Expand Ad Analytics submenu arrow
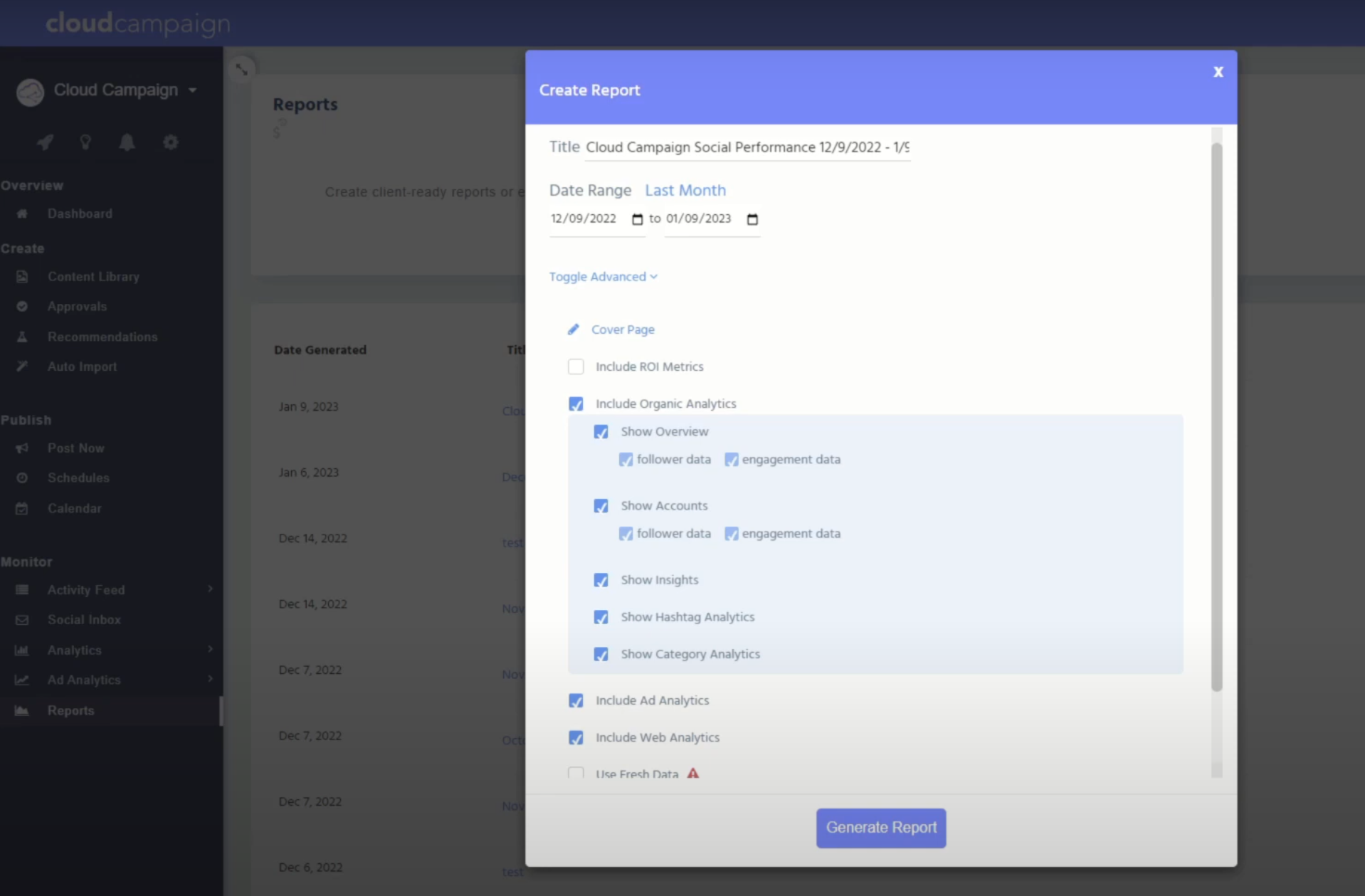 point(210,679)
